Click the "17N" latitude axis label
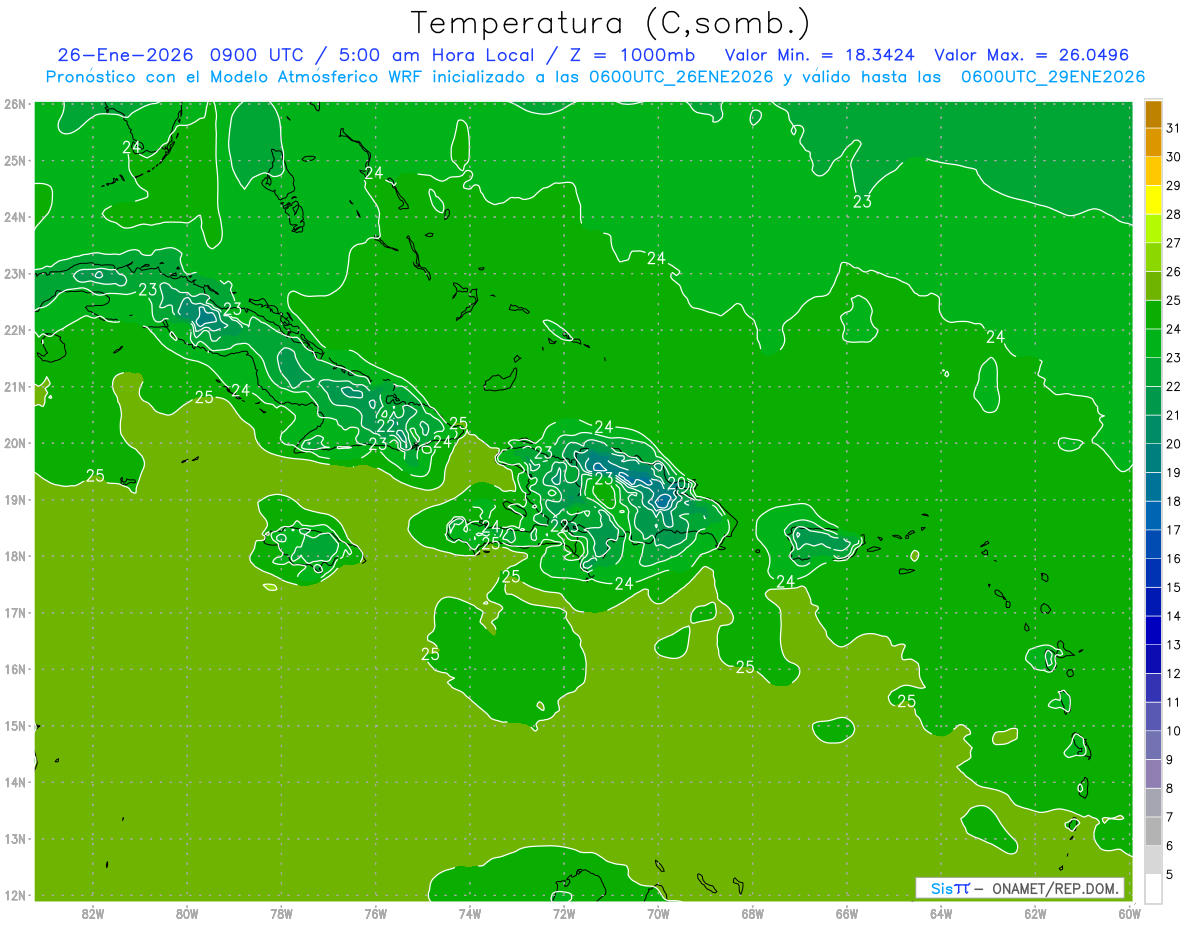1200x927 pixels. (x=15, y=613)
